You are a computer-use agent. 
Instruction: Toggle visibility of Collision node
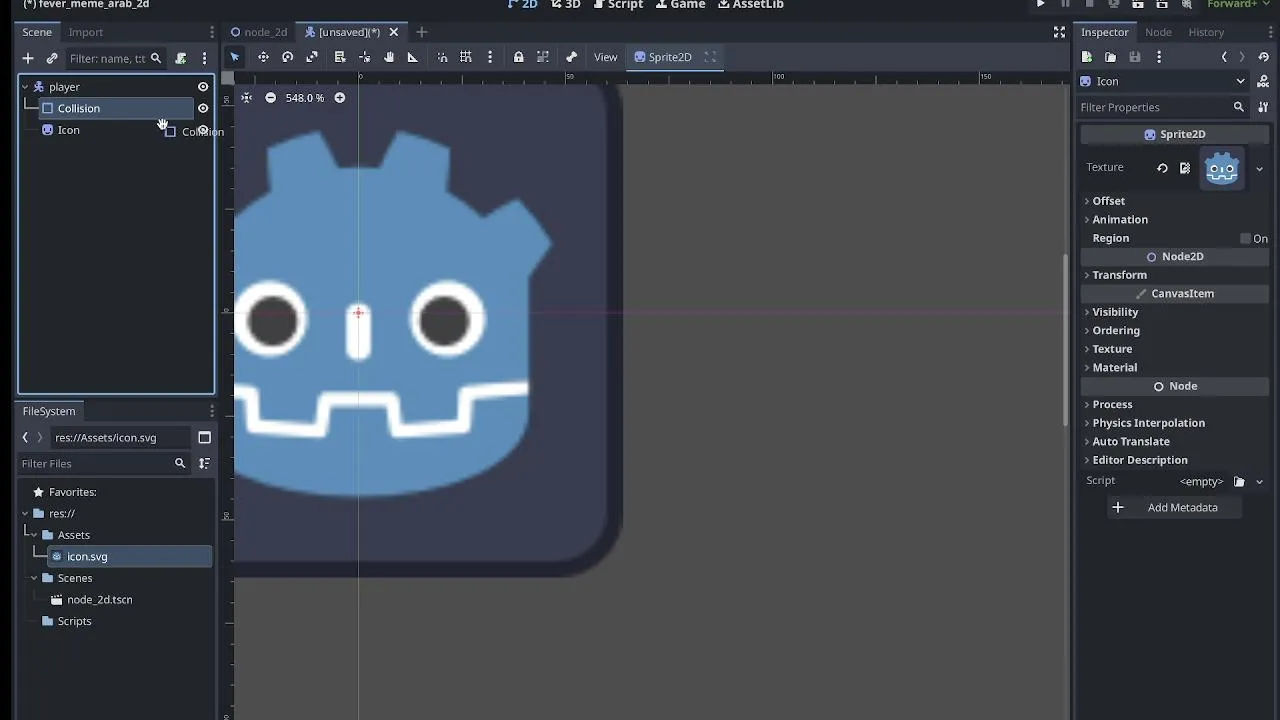tap(203, 108)
